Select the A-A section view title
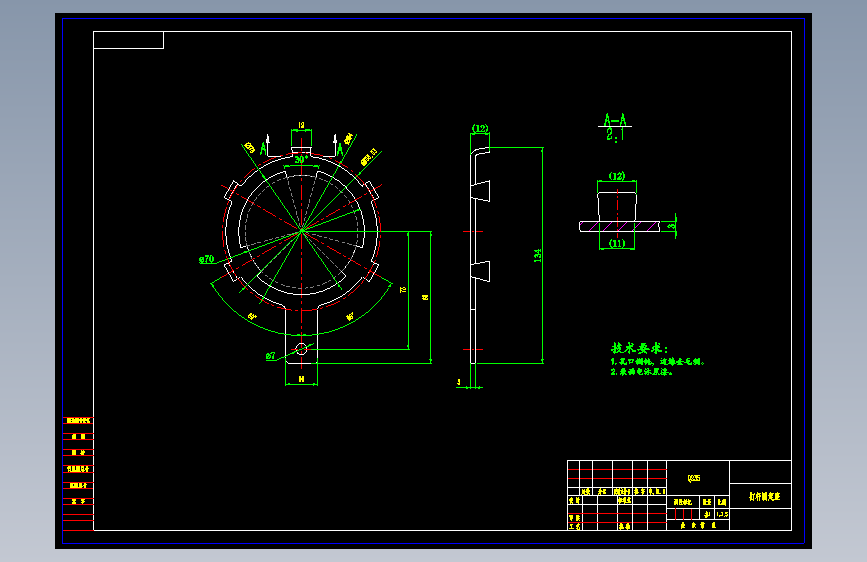This screenshot has width=867, height=562. tap(615, 120)
